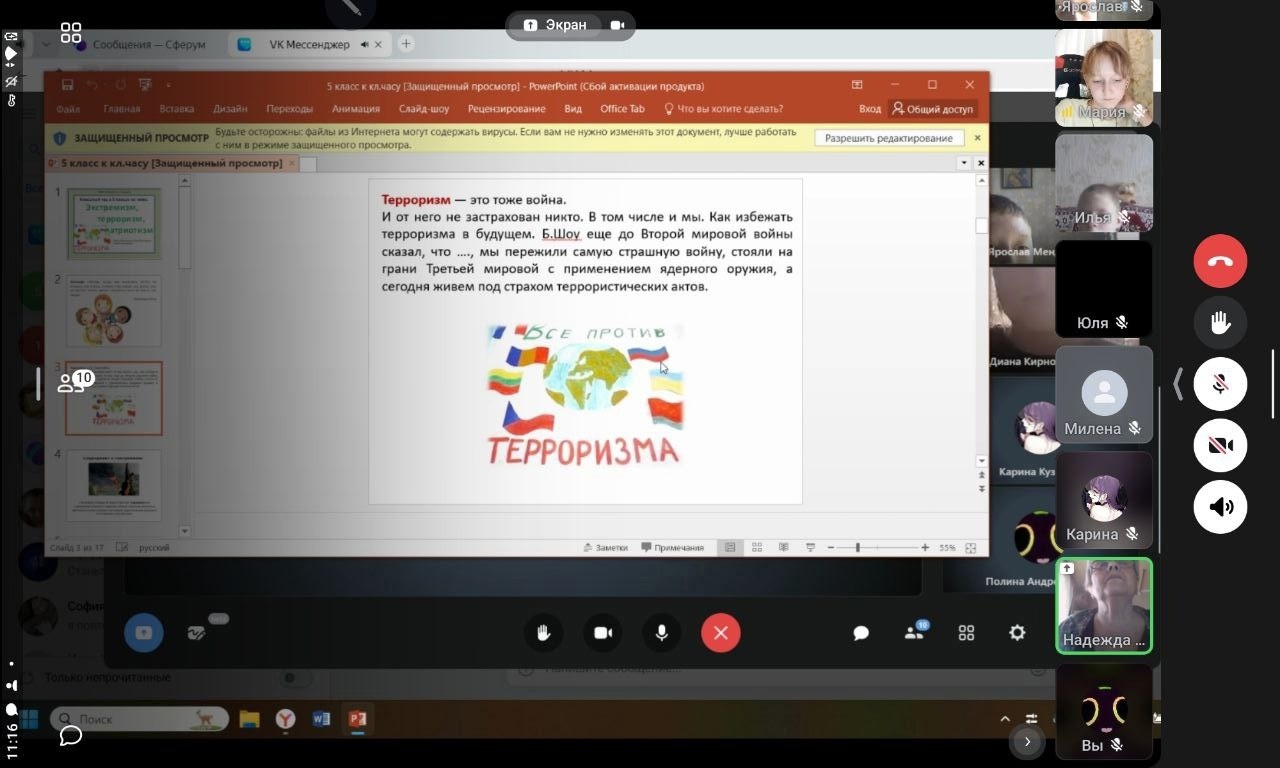This screenshot has width=1280, height=768.
Task: Select Мария participant tile
Action: 1104,77
